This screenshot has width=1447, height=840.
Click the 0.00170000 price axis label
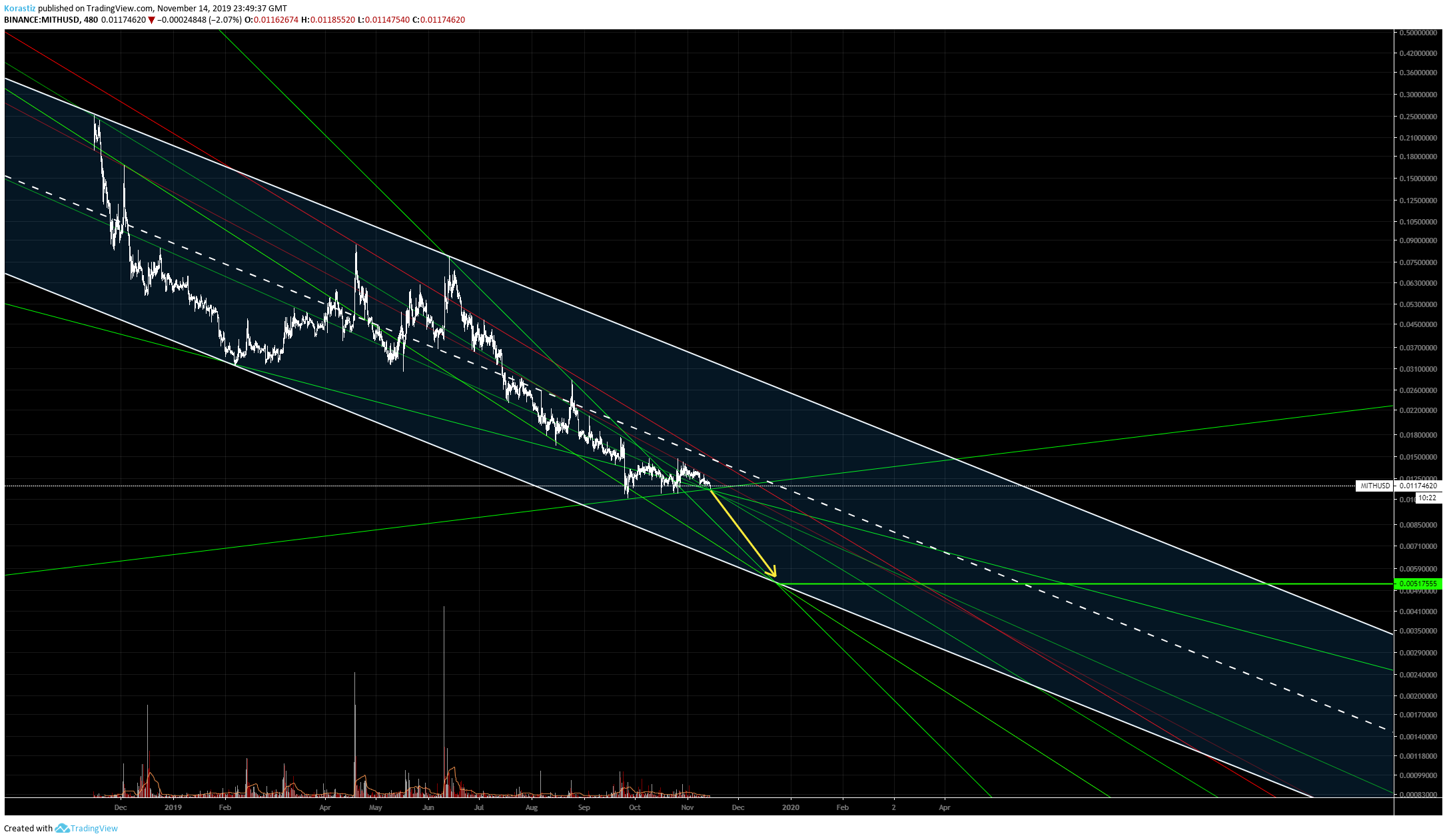click(1418, 715)
